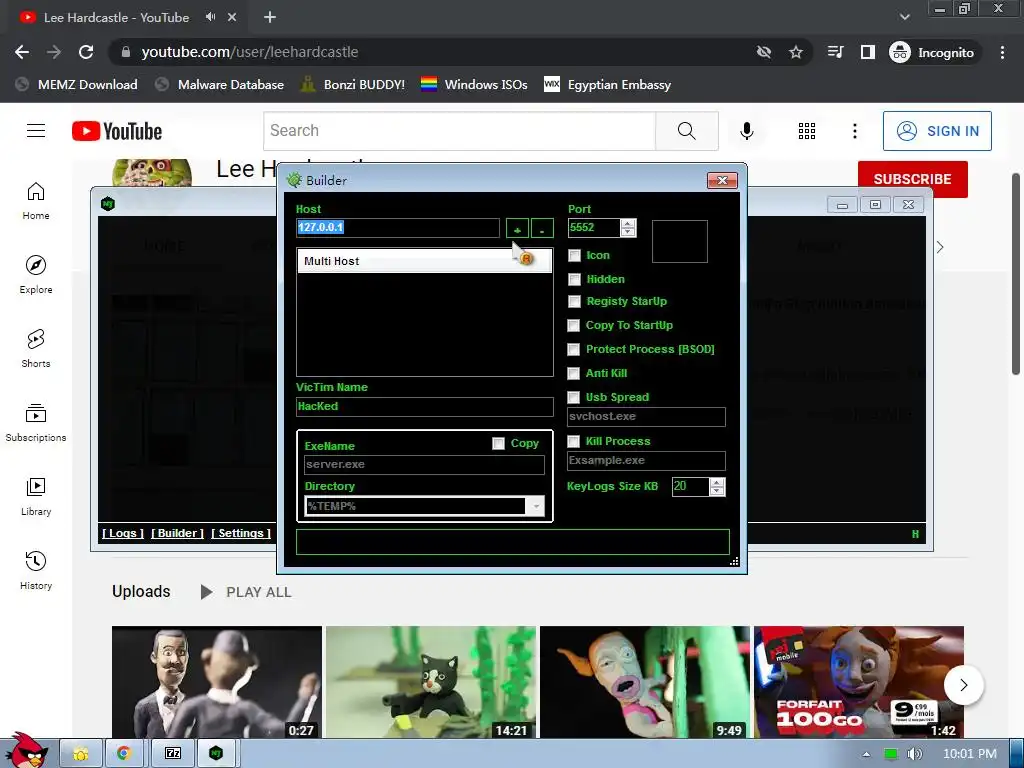Click the YouTube Search box

point(459,131)
